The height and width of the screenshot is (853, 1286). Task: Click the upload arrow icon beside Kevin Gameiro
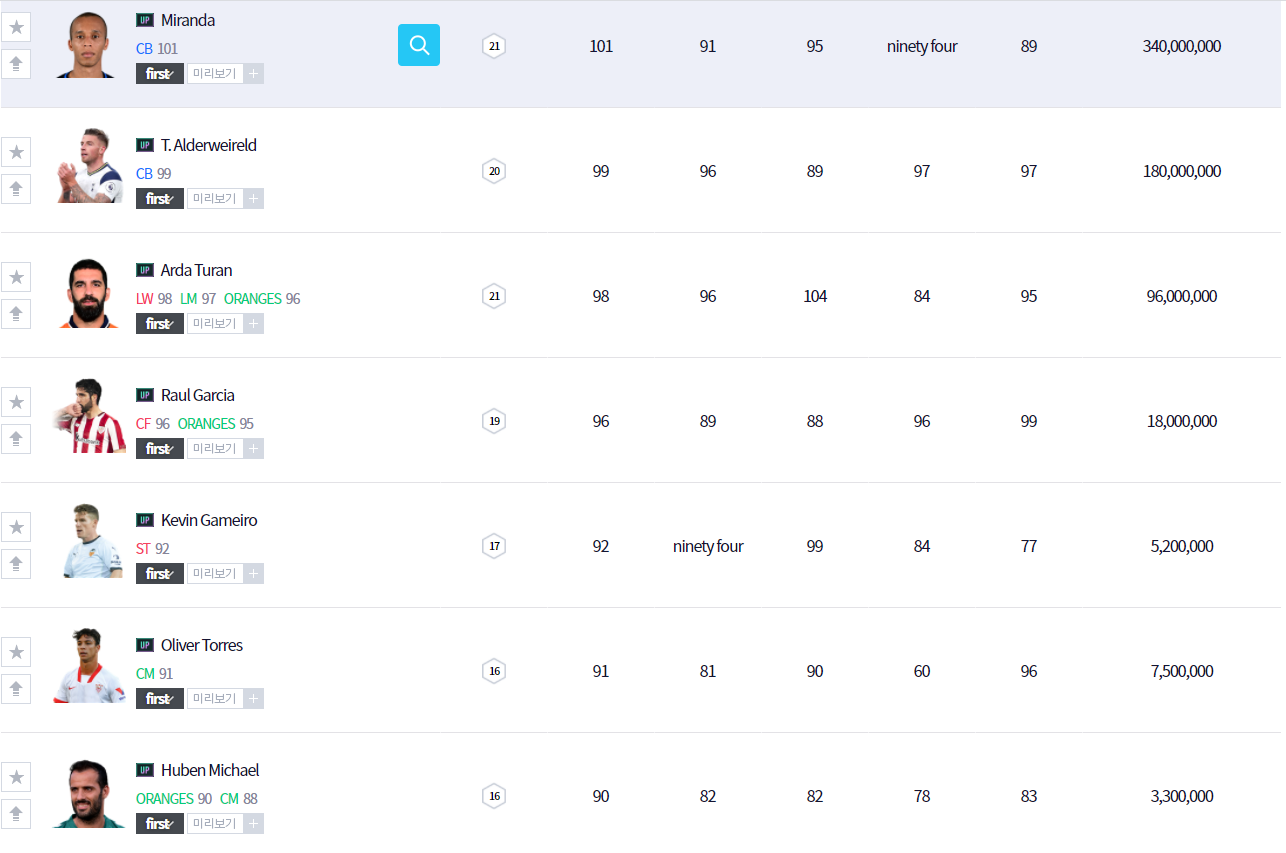point(16,564)
